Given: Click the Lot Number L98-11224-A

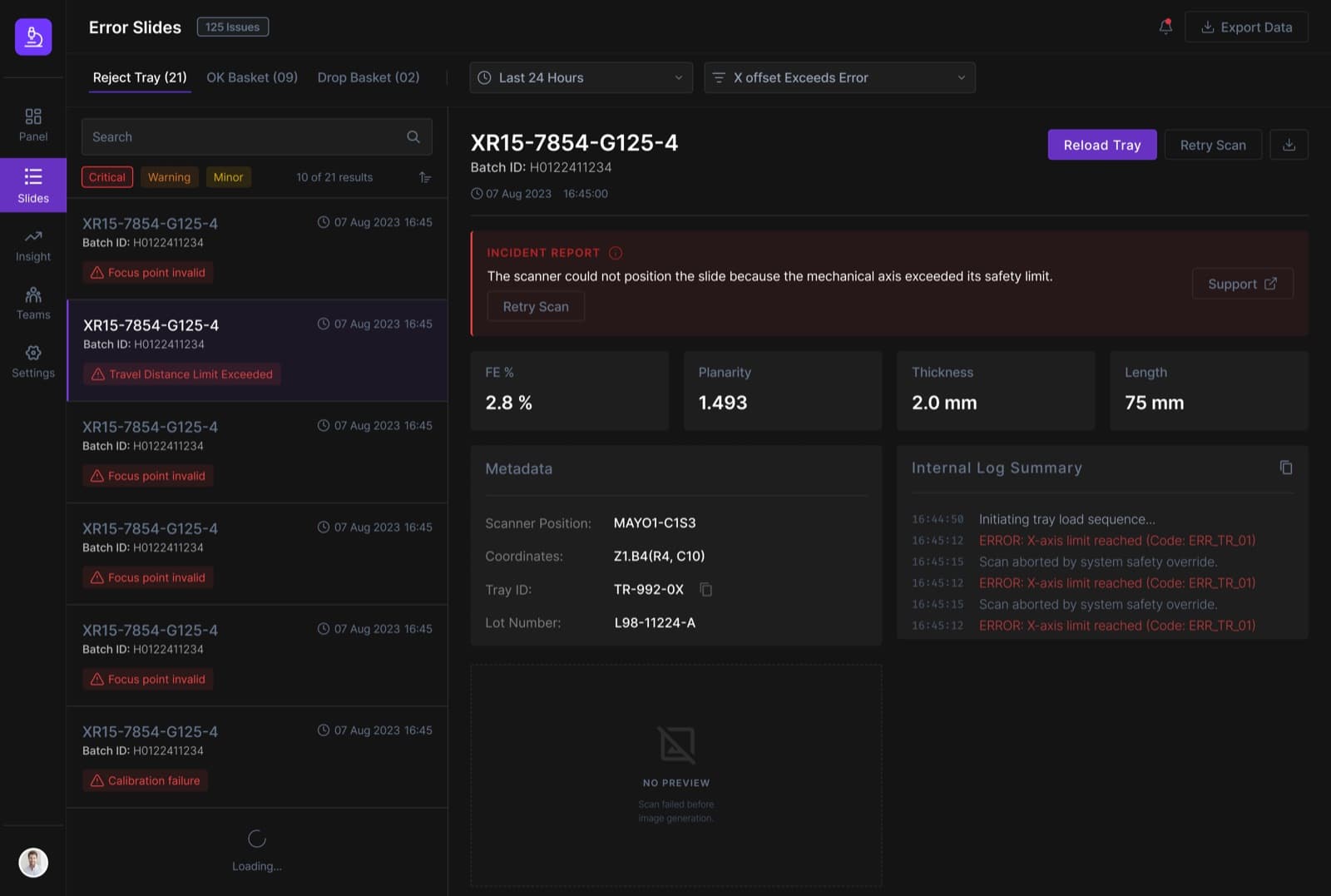Looking at the screenshot, I should [x=655, y=622].
